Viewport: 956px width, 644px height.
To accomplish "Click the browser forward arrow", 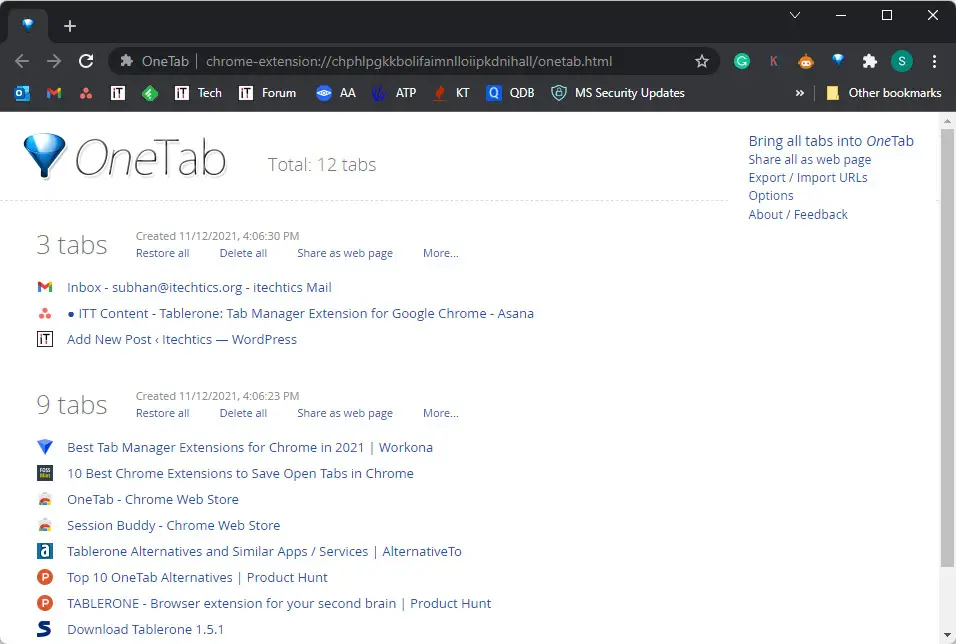I will [x=54, y=61].
